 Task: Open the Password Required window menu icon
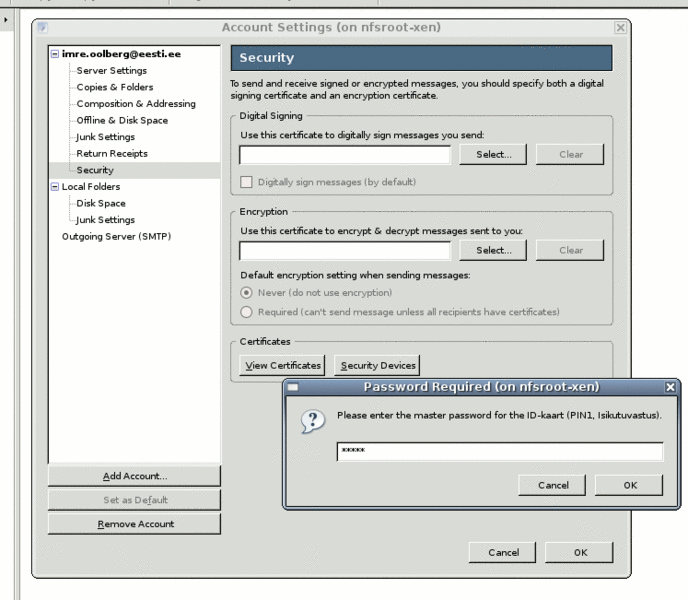(x=293, y=387)
